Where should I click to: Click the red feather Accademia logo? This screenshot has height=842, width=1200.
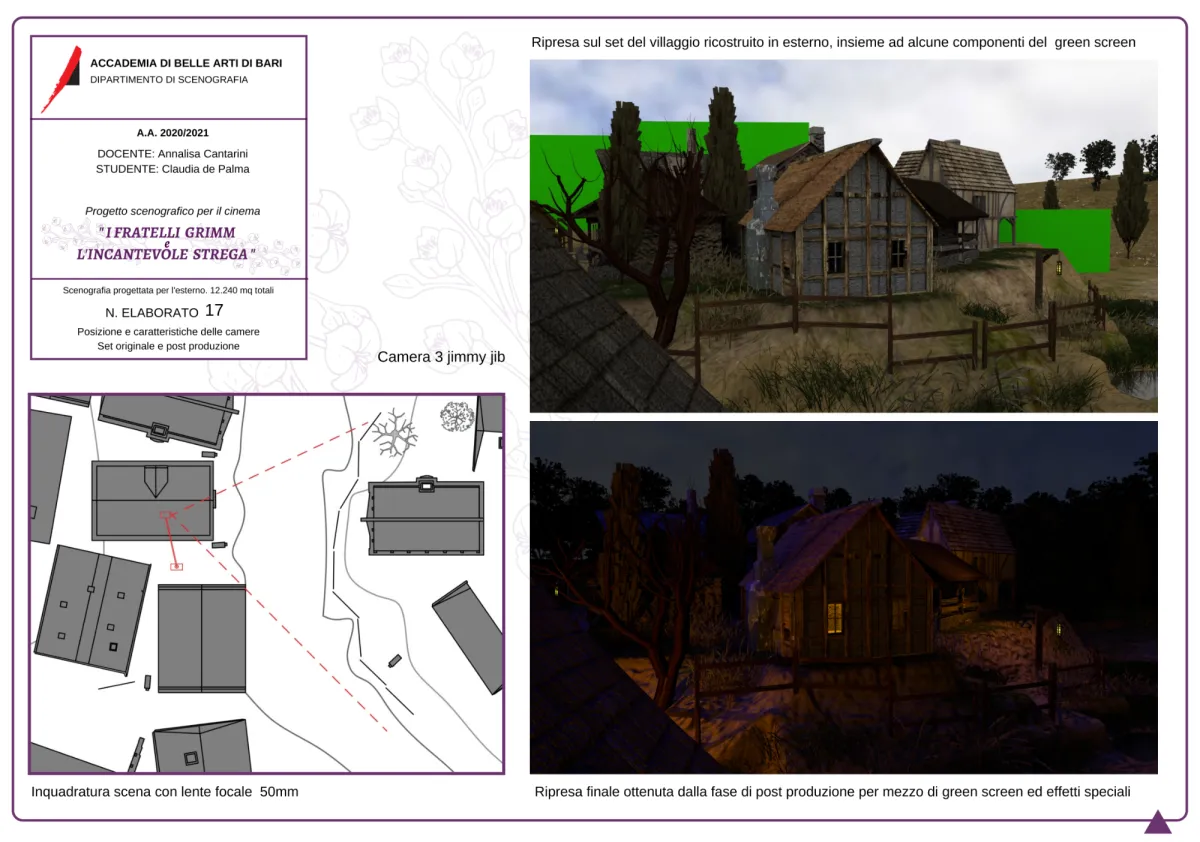[61, 79]
